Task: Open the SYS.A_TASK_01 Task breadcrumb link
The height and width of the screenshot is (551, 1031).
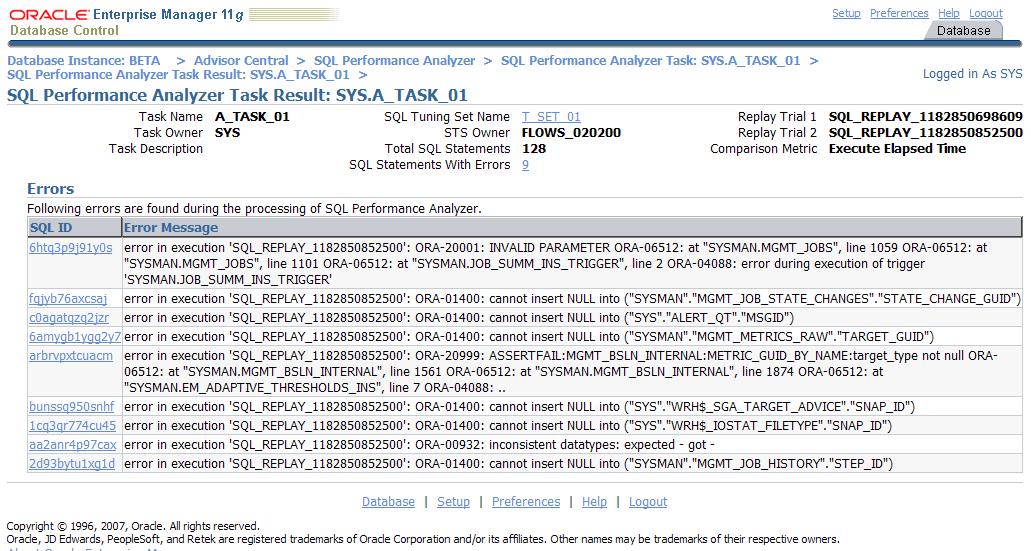Action: pyautogui.click(x=651, y=61)
